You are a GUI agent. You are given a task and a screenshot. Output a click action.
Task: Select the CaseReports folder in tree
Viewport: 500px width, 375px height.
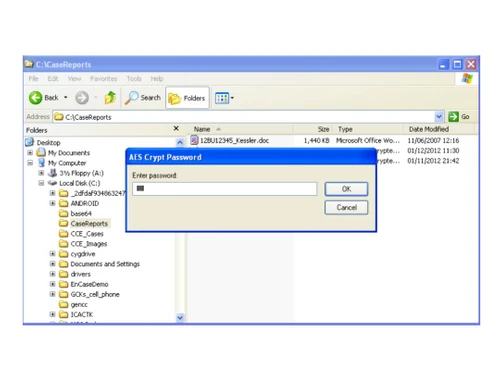[x=89, y=223]
